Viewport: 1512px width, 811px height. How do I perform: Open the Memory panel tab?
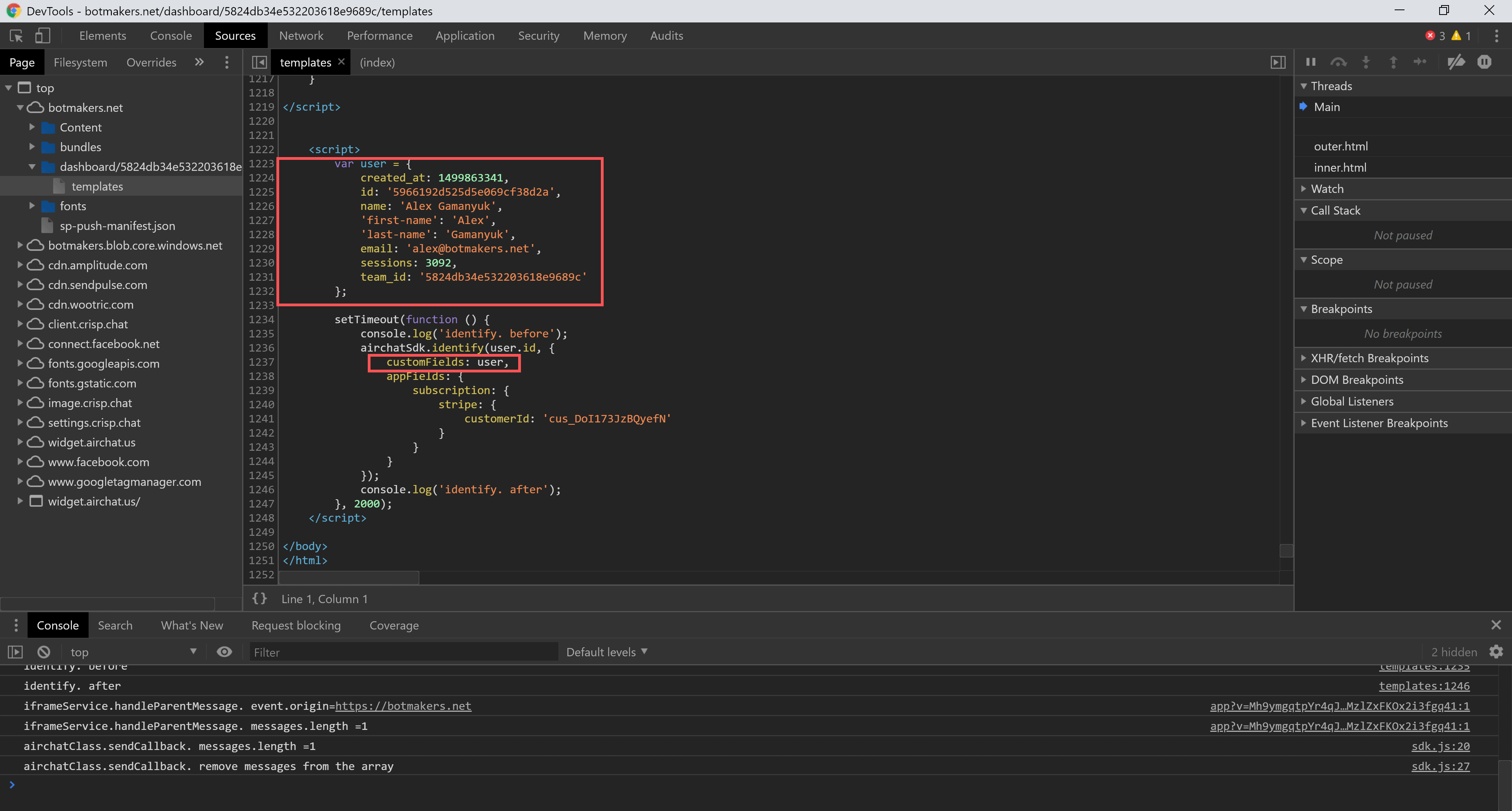pos(604,36)
